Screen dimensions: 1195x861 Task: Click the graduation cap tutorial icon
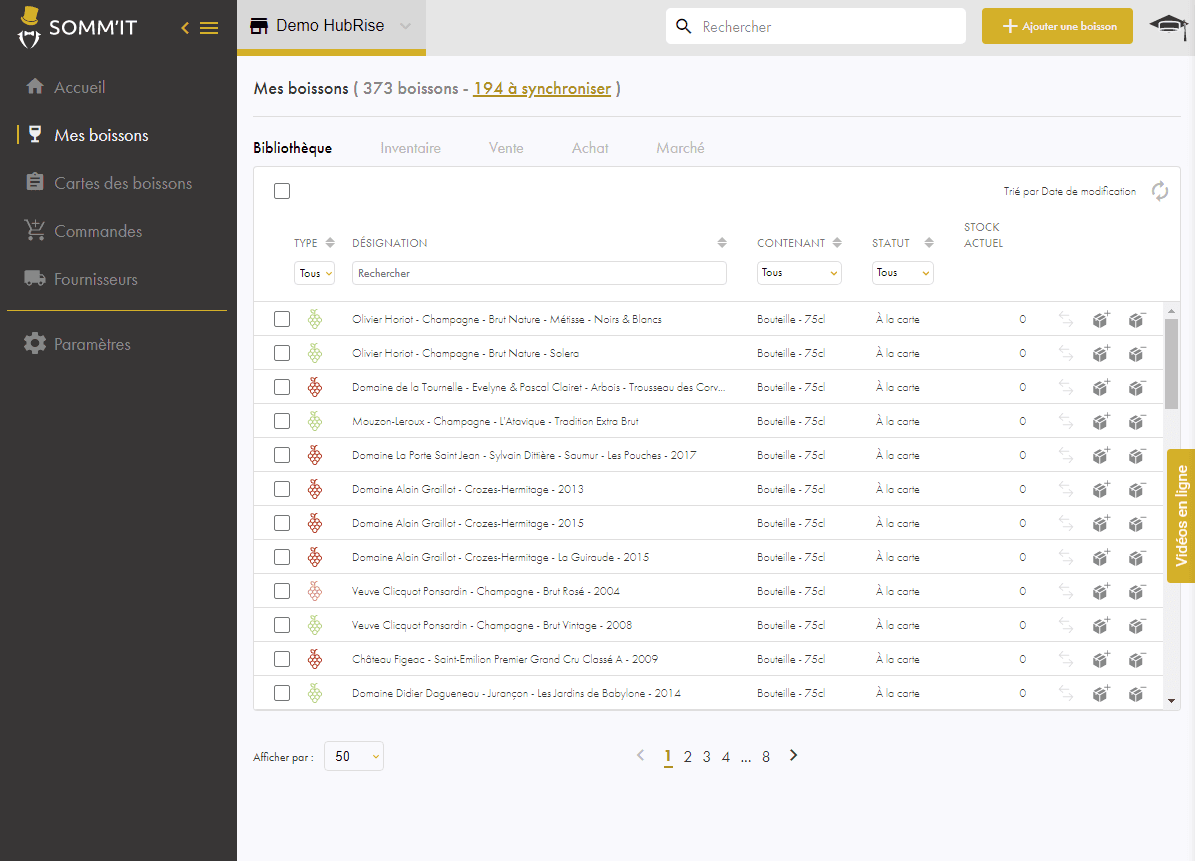tap(1168, 27)
